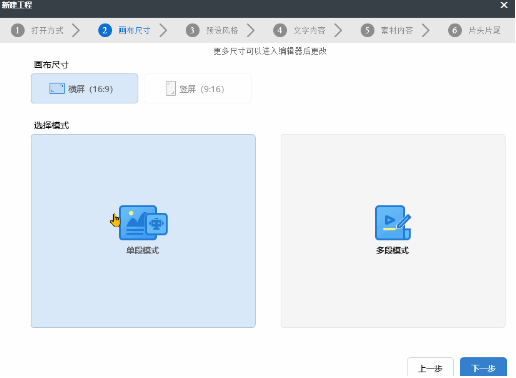516x378 pixels.
Task: Choose the 单段模式 card label
Action: 143,250
